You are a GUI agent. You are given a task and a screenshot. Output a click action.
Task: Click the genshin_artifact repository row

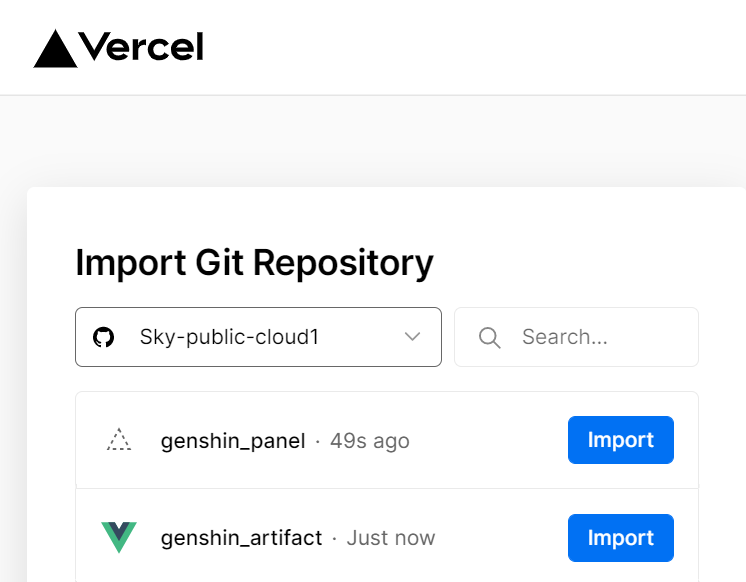[387, 537]
